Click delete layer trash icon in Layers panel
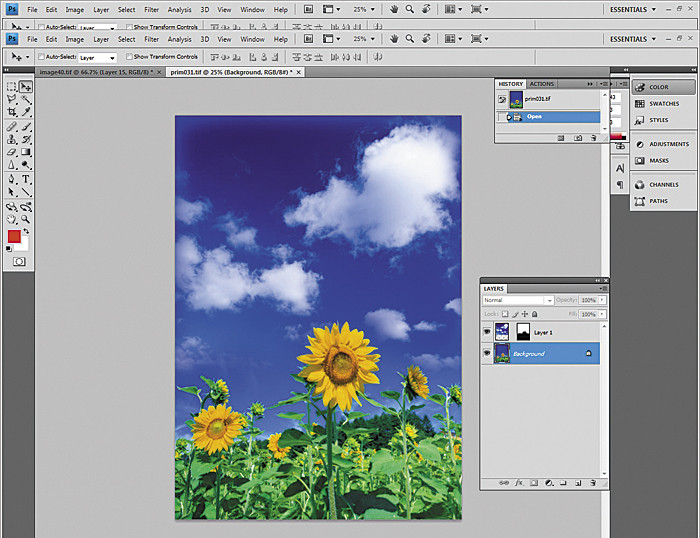The image size is (700, 538). click(x=593, y=483)
